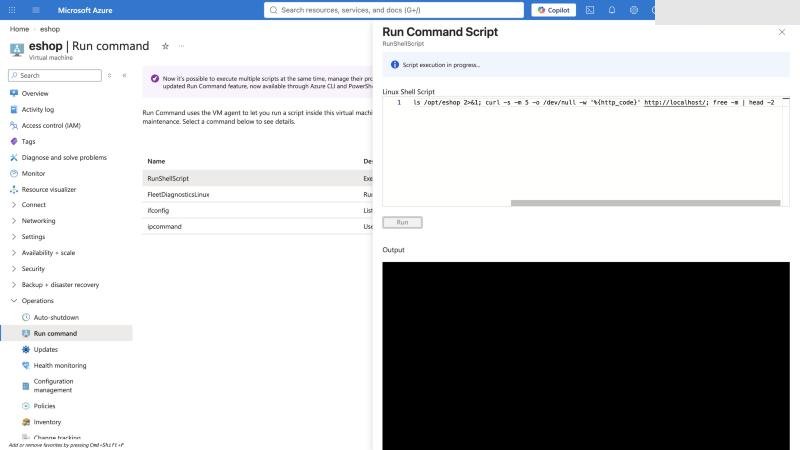
Task: Click the Overview icon in sidebar
Action: (x=14, y=93)
